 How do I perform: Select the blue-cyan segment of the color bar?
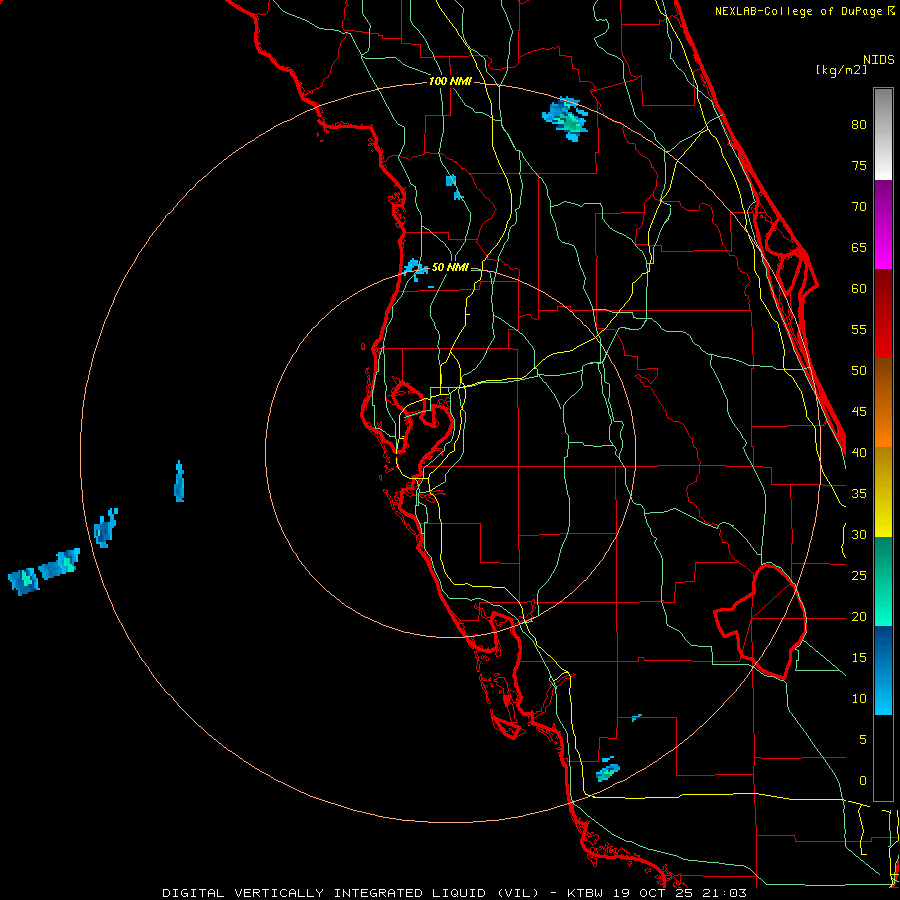click(x=883, y=670)
